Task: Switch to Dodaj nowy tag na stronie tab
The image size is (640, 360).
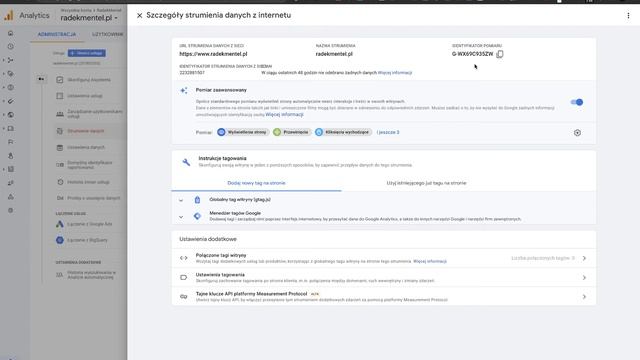Action: [256, 183]
